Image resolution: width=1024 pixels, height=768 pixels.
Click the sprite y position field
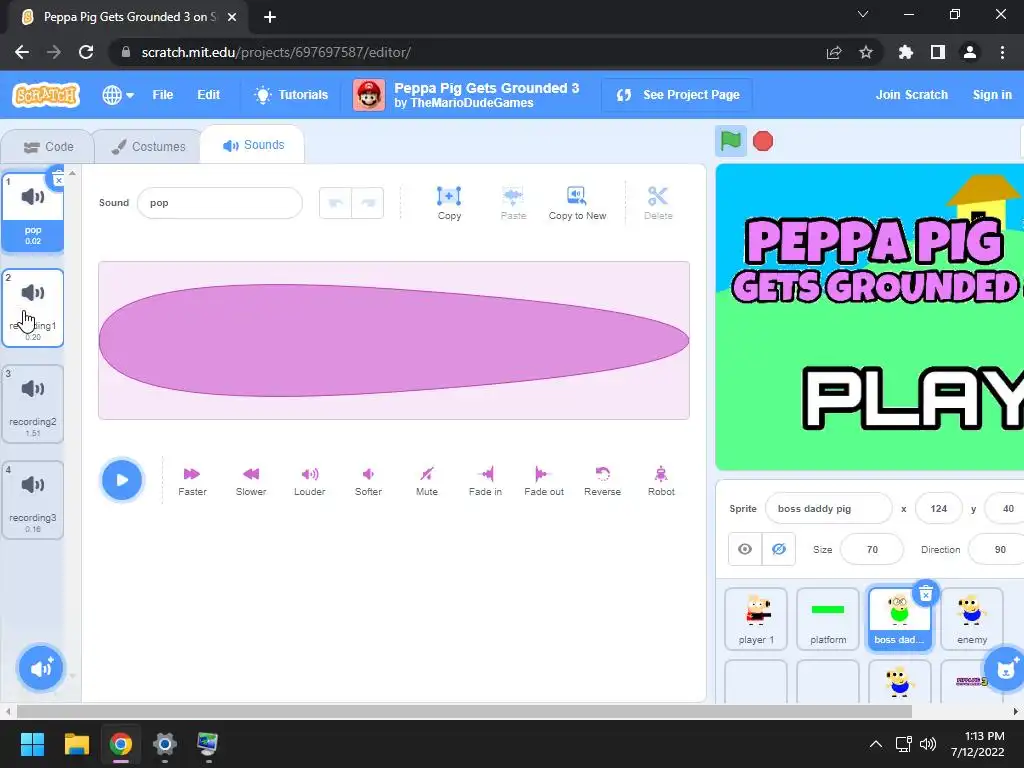pos(1006,509)
